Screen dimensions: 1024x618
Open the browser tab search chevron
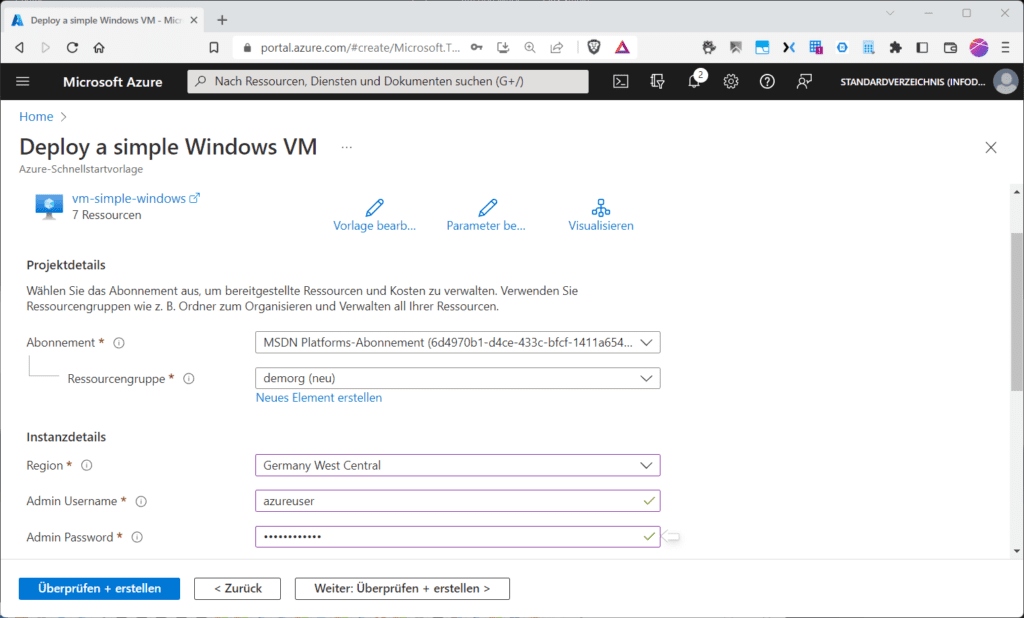click(890, 13)
